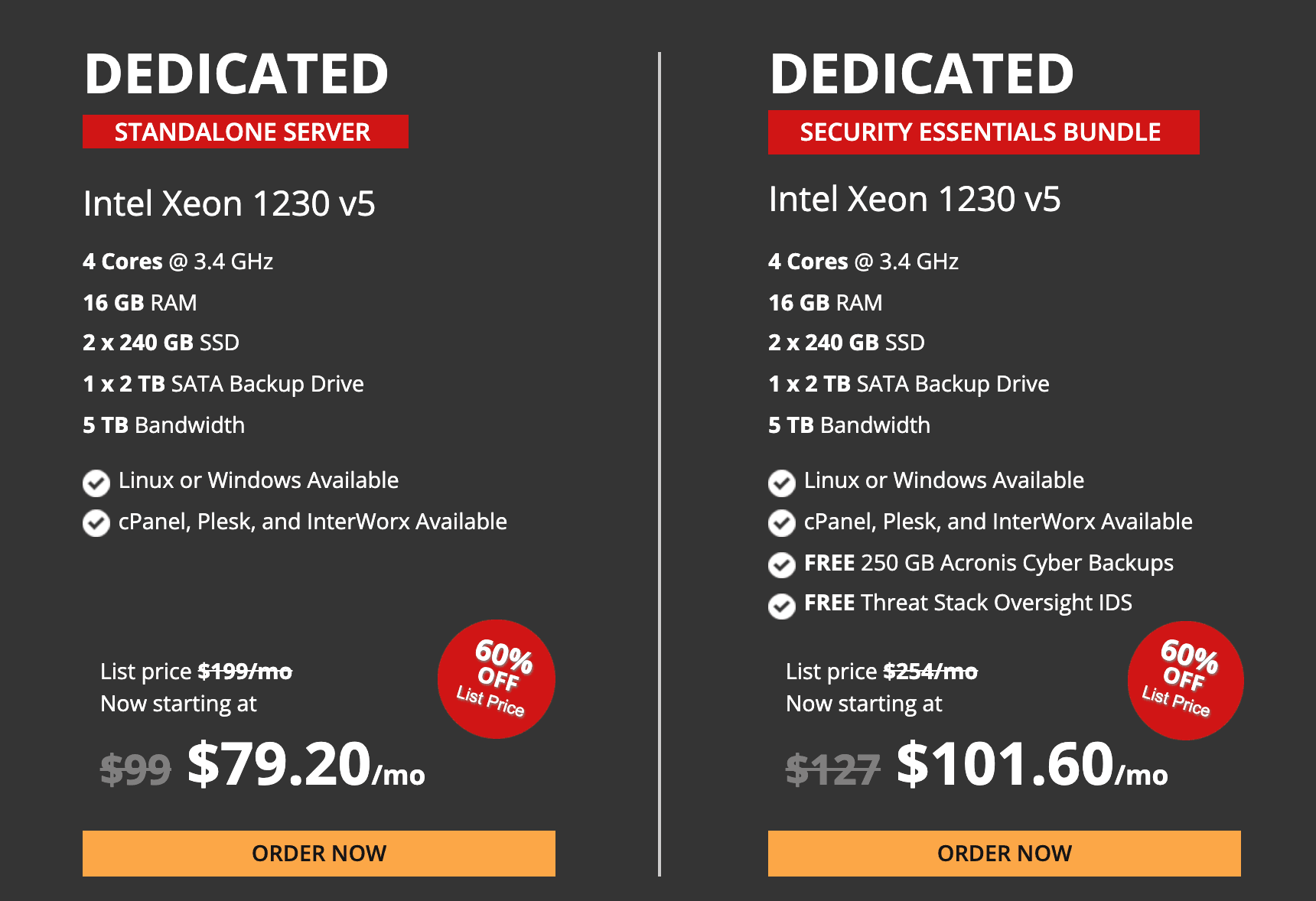Click ORDER NOW under the Security Essentials Bundle
The image size is (1316, 901).
point(1003,853)
